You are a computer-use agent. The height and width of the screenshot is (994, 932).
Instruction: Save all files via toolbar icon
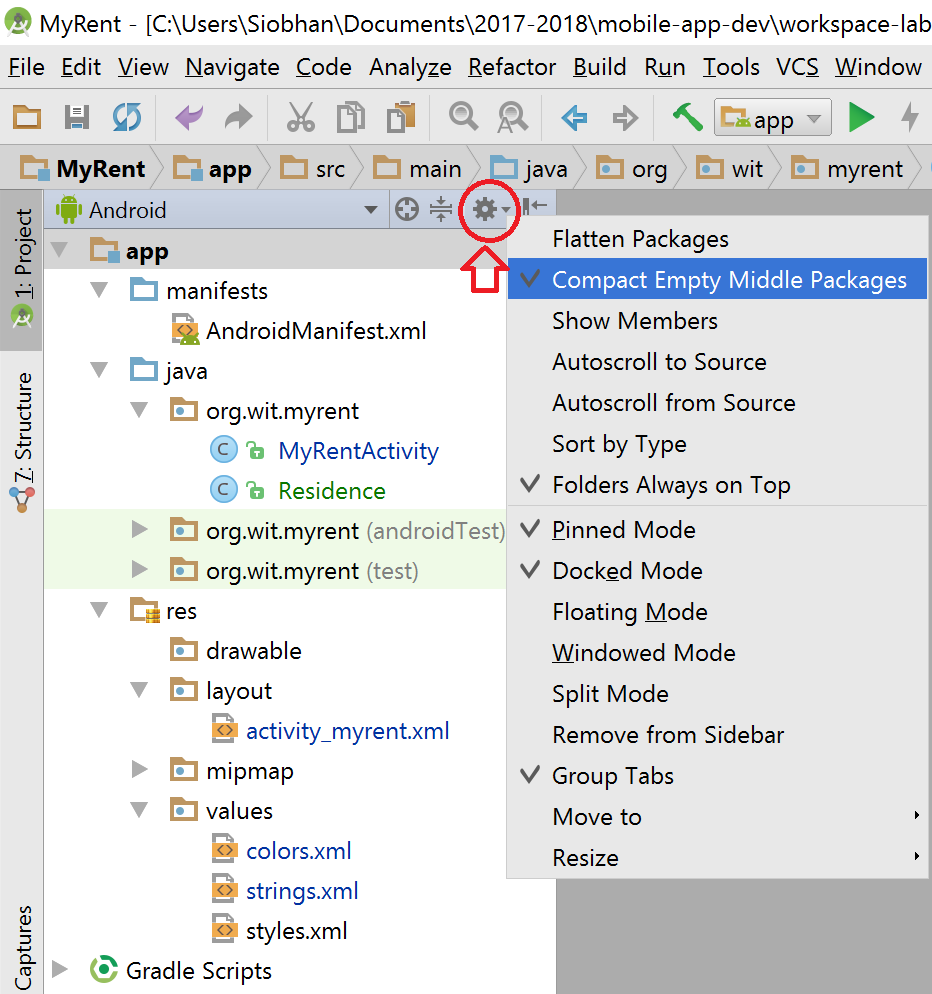click(76, 117)
